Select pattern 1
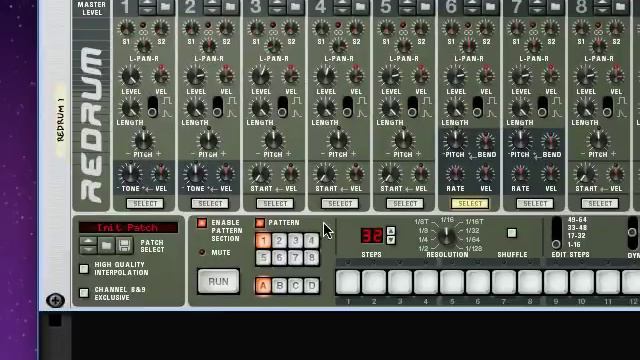The width and height of the screenshot is (640, 360). pos(263,241)
